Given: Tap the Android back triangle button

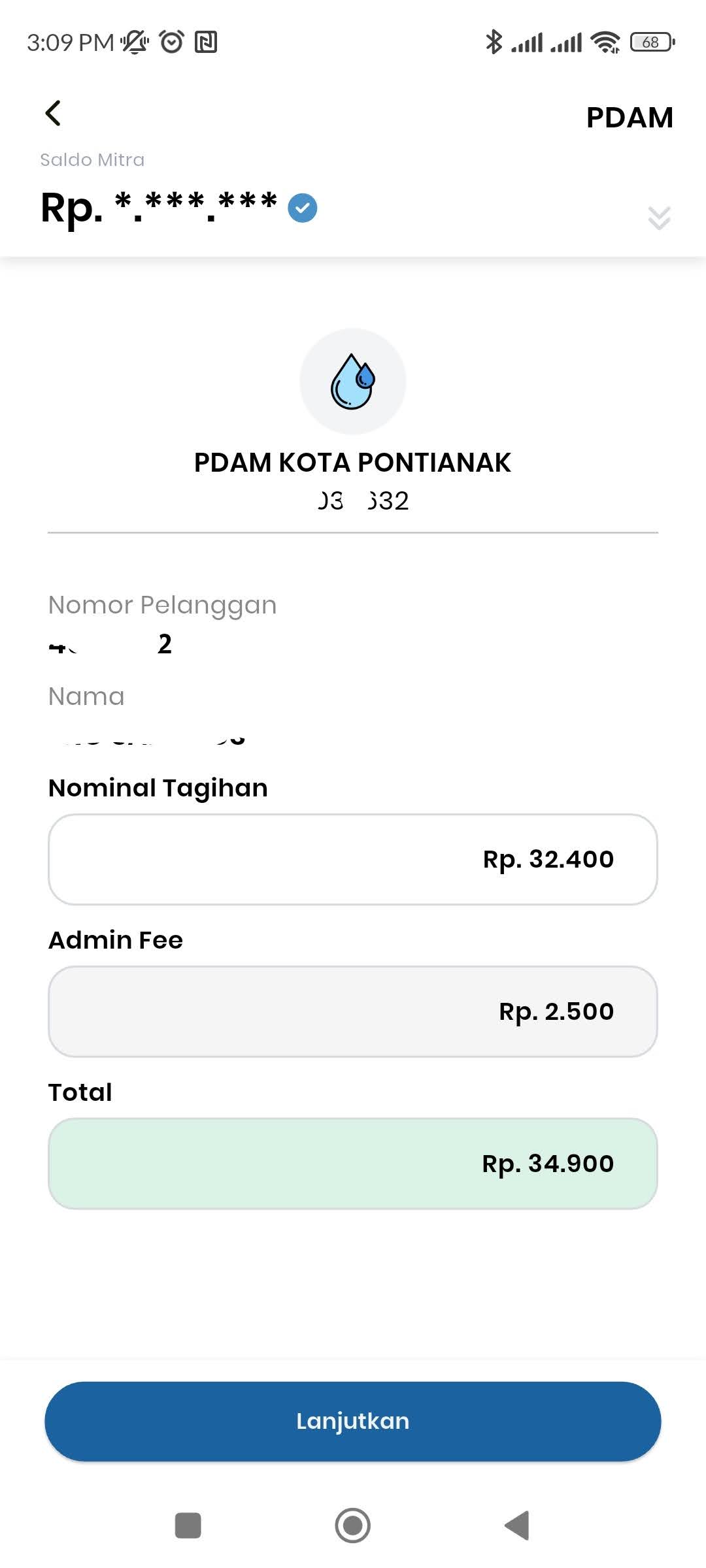Looking at the screenshot, I should click(x=517, y=1526).
